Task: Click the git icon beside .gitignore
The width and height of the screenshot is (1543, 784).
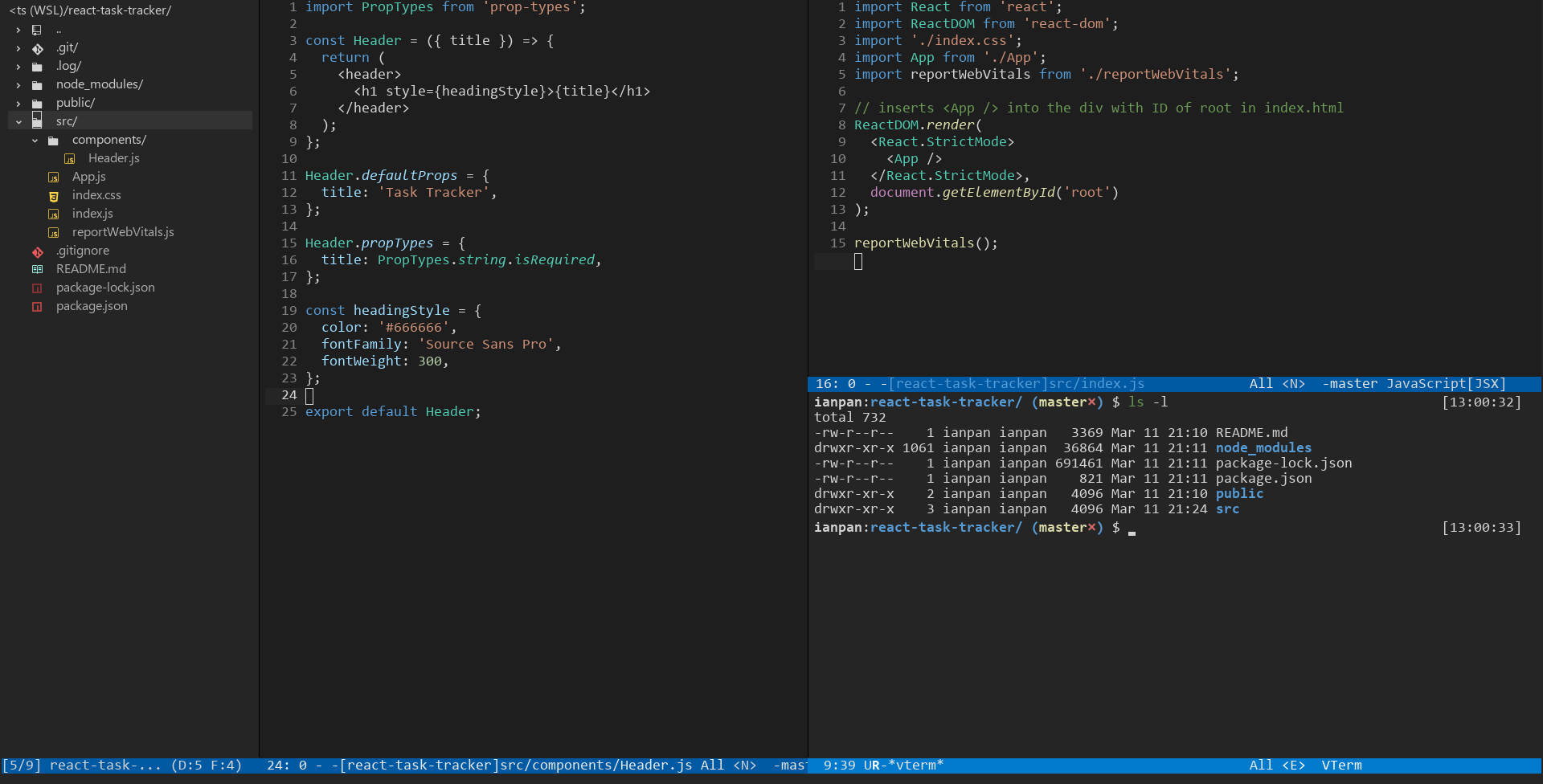Action: click(37, 251)
